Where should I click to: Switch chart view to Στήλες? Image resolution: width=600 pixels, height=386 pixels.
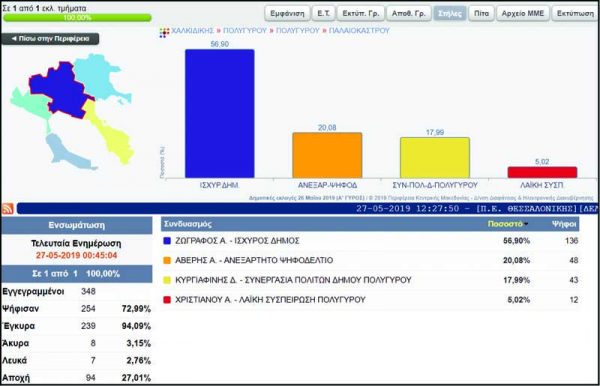[x=450, y=13]
